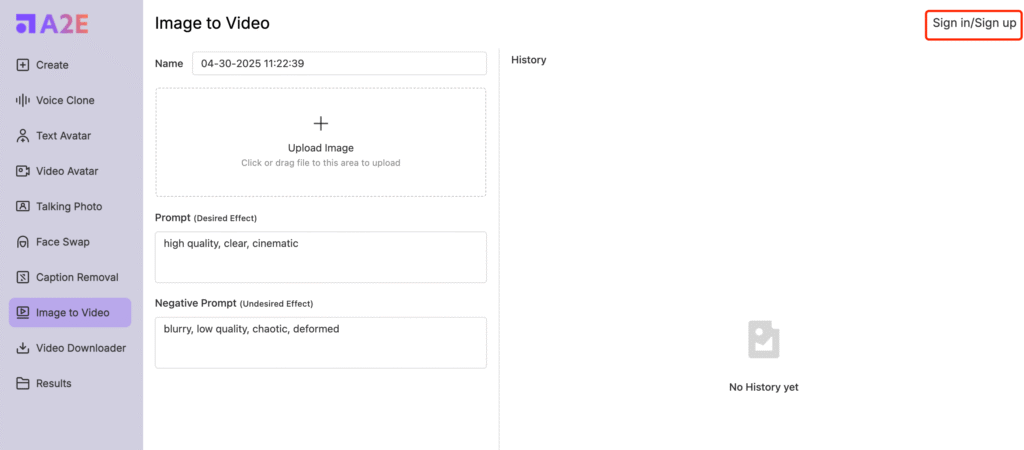Click the No History placeholder image

click(x=763, y=339)
